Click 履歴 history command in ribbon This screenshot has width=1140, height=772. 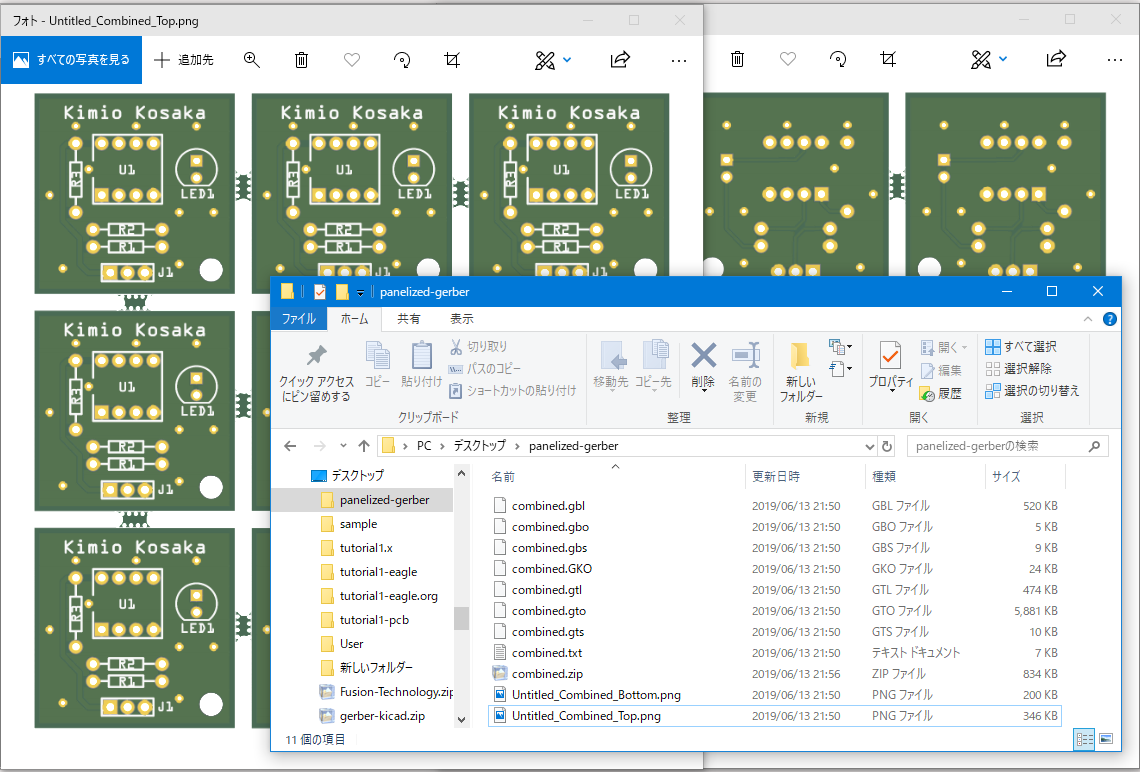pyautogui.click(x=942, y=393)
